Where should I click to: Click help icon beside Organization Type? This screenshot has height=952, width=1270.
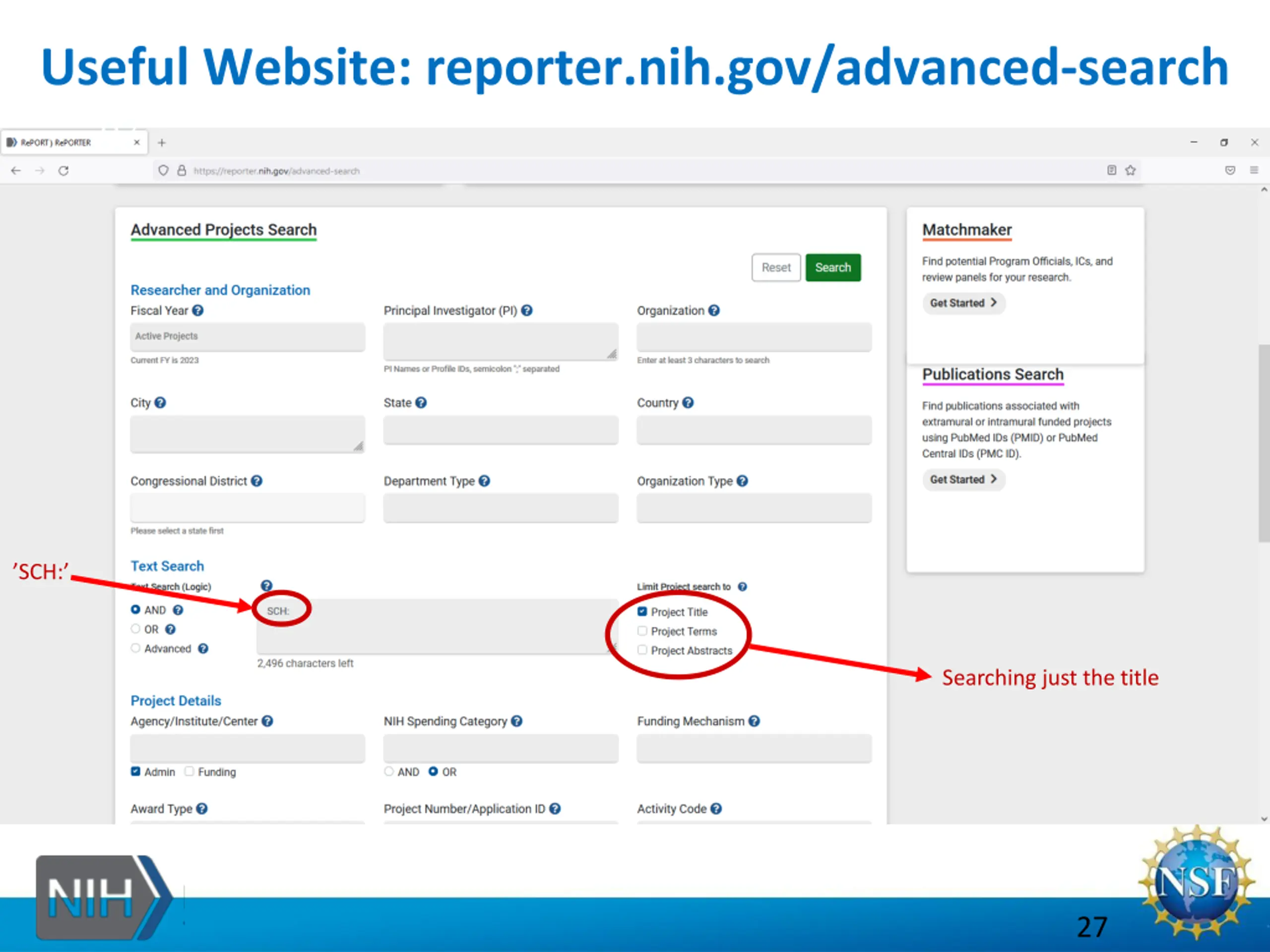pos(742,481)
